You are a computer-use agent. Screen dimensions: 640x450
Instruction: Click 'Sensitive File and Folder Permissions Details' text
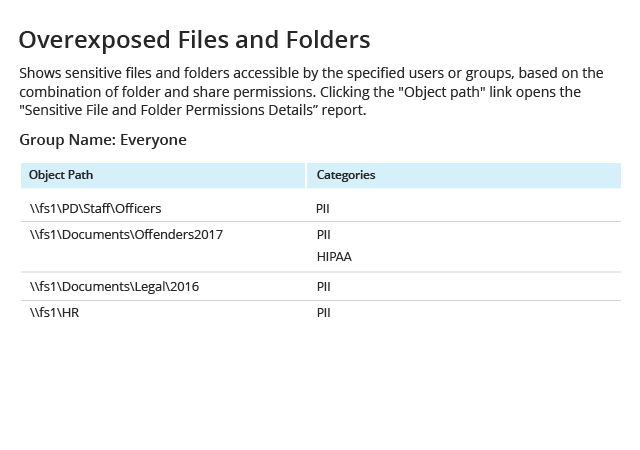pos(168,110)
